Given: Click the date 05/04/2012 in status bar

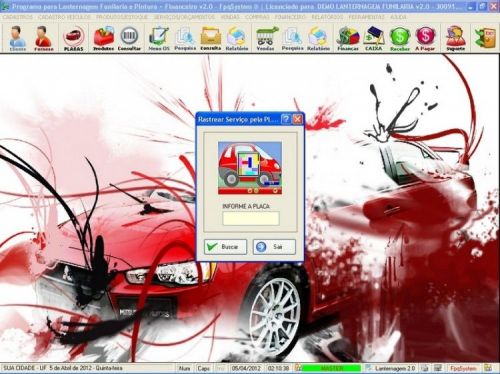Looking at the screenshot, I should click(246, 368).
